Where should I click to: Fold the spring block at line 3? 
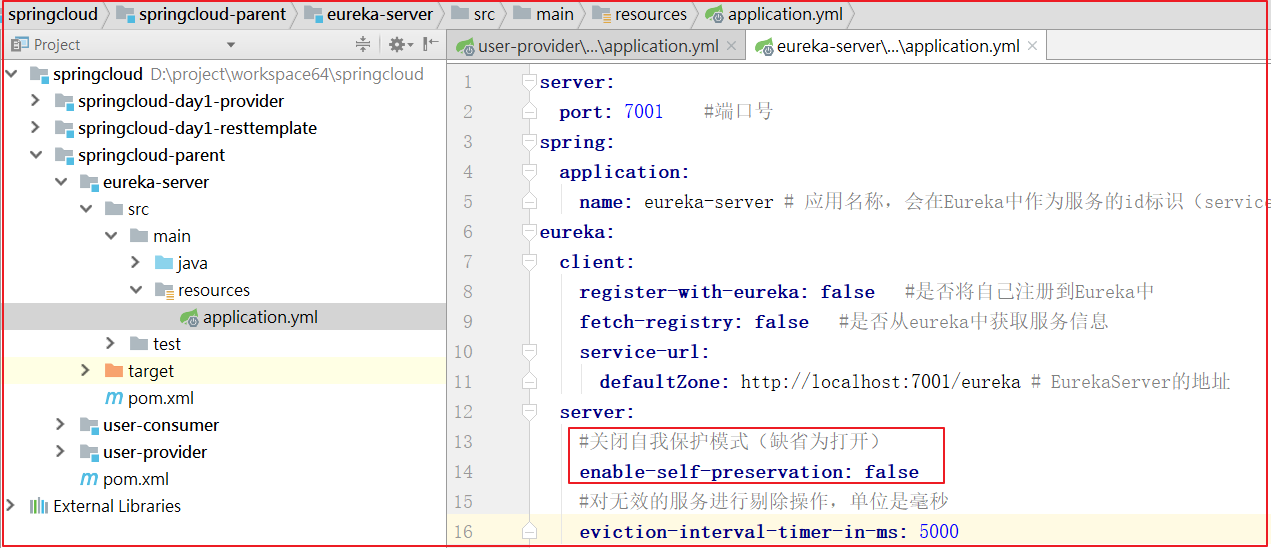pos(529,142)
